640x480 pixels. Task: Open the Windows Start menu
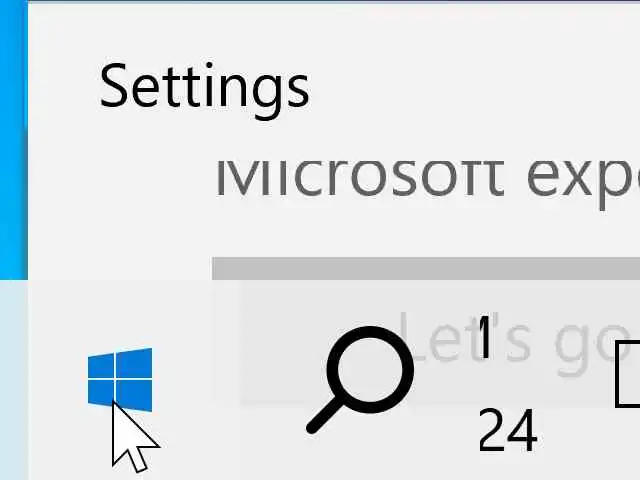pos(120,380)
